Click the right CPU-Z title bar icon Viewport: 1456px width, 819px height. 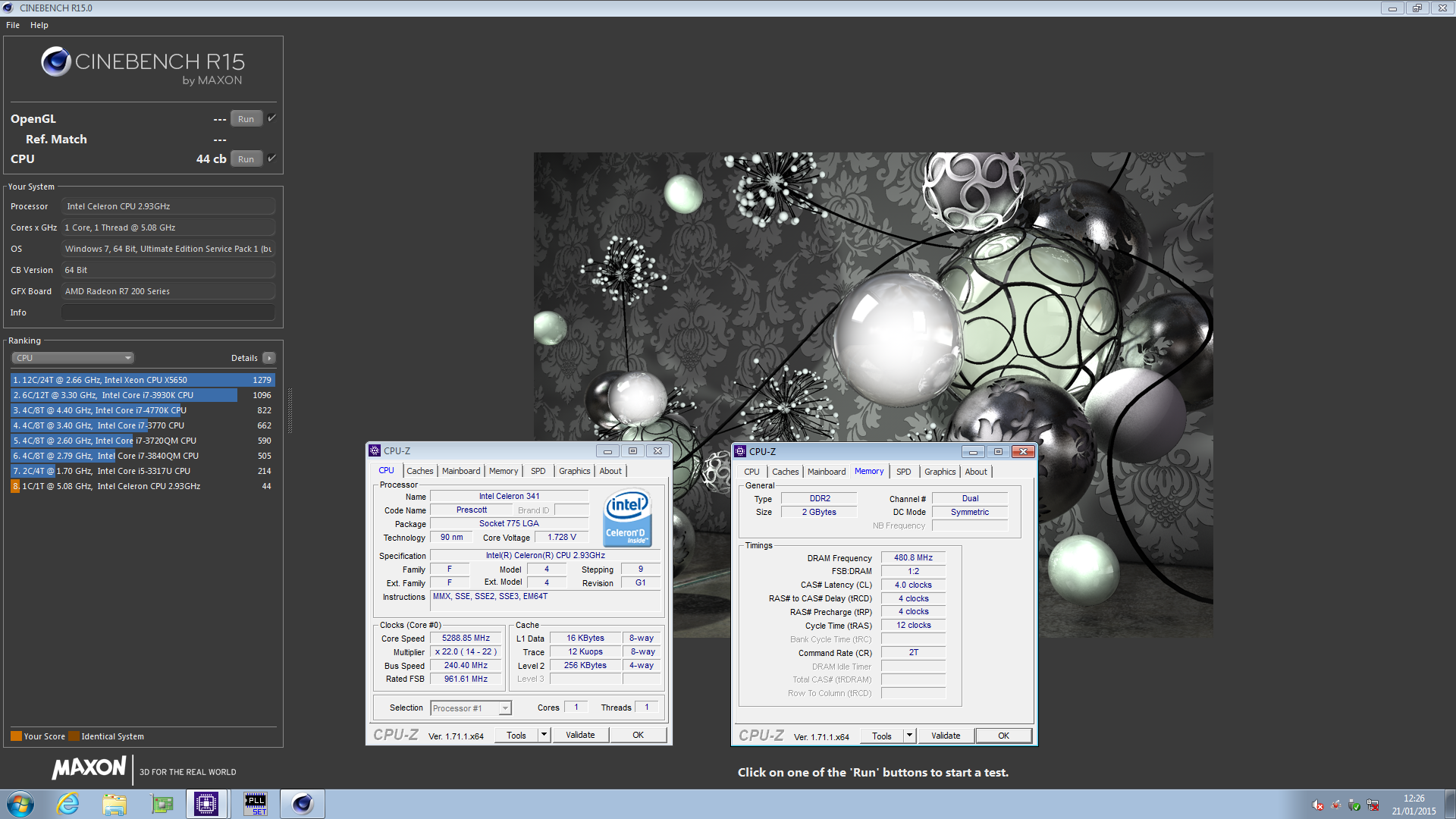740,451
